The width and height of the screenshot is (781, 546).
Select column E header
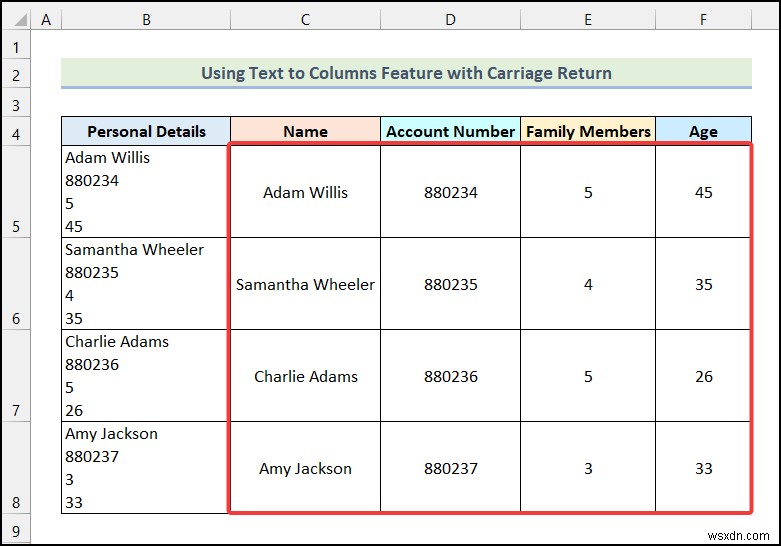[588, 19]
